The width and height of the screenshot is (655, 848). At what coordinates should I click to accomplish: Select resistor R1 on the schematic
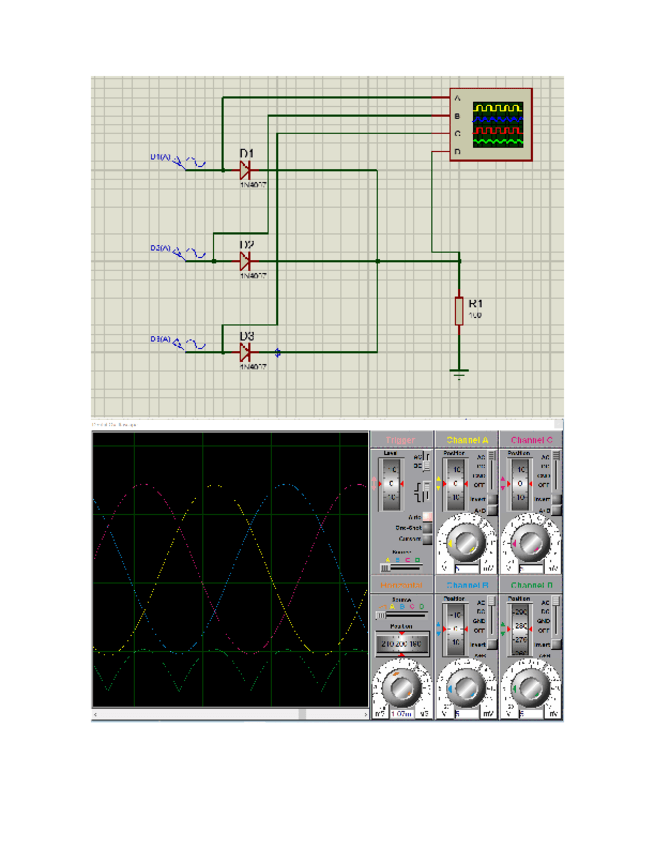[459, 310]
